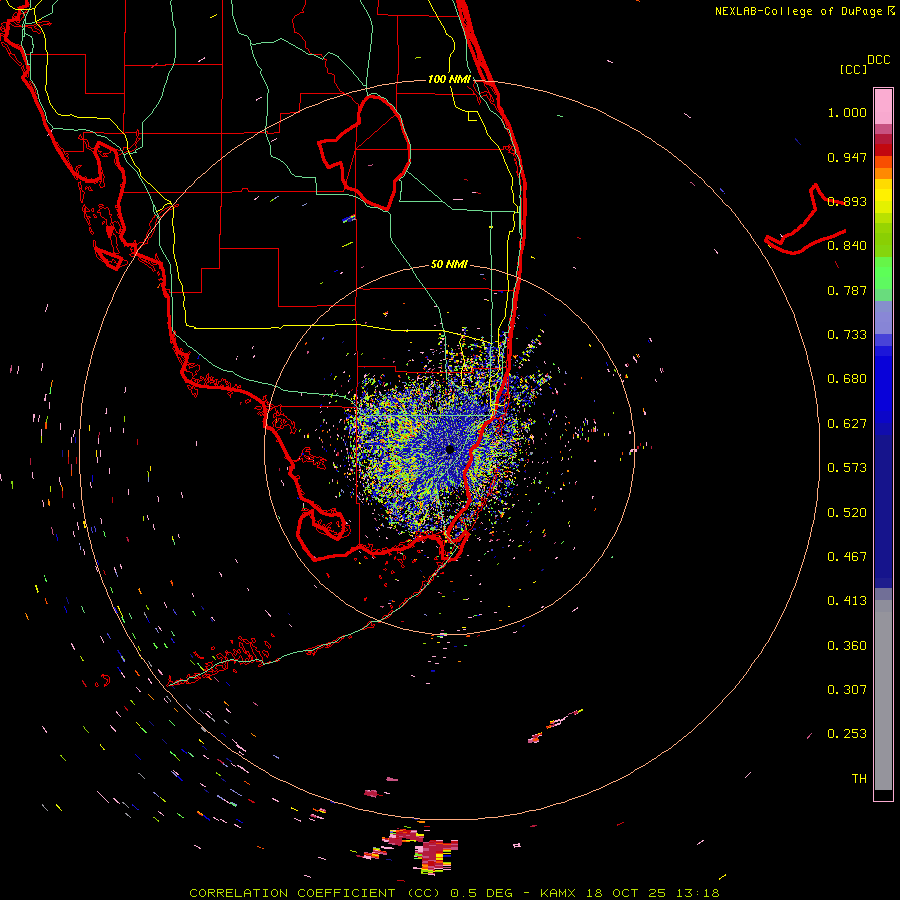The image size is (900, 900).
Task: Pick the red swatch near 0.947
Action: click(883, 149)
